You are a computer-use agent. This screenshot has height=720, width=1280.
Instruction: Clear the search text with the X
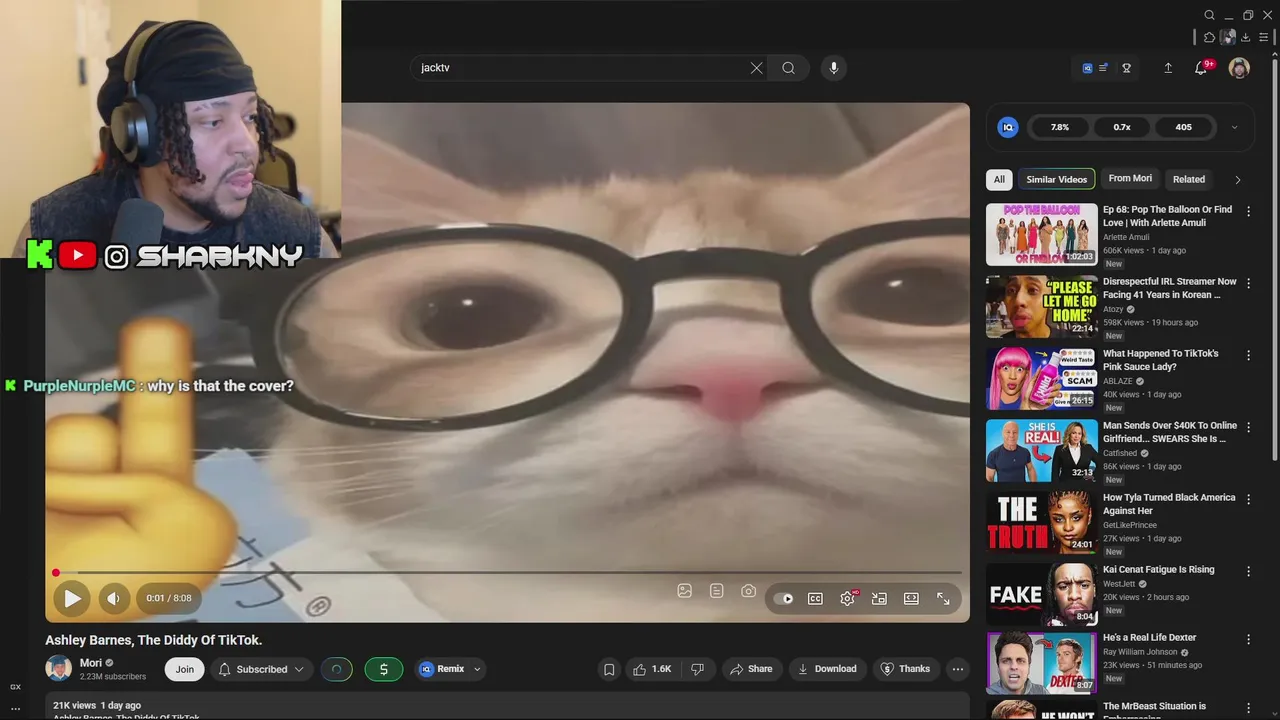tap(756, 68)
